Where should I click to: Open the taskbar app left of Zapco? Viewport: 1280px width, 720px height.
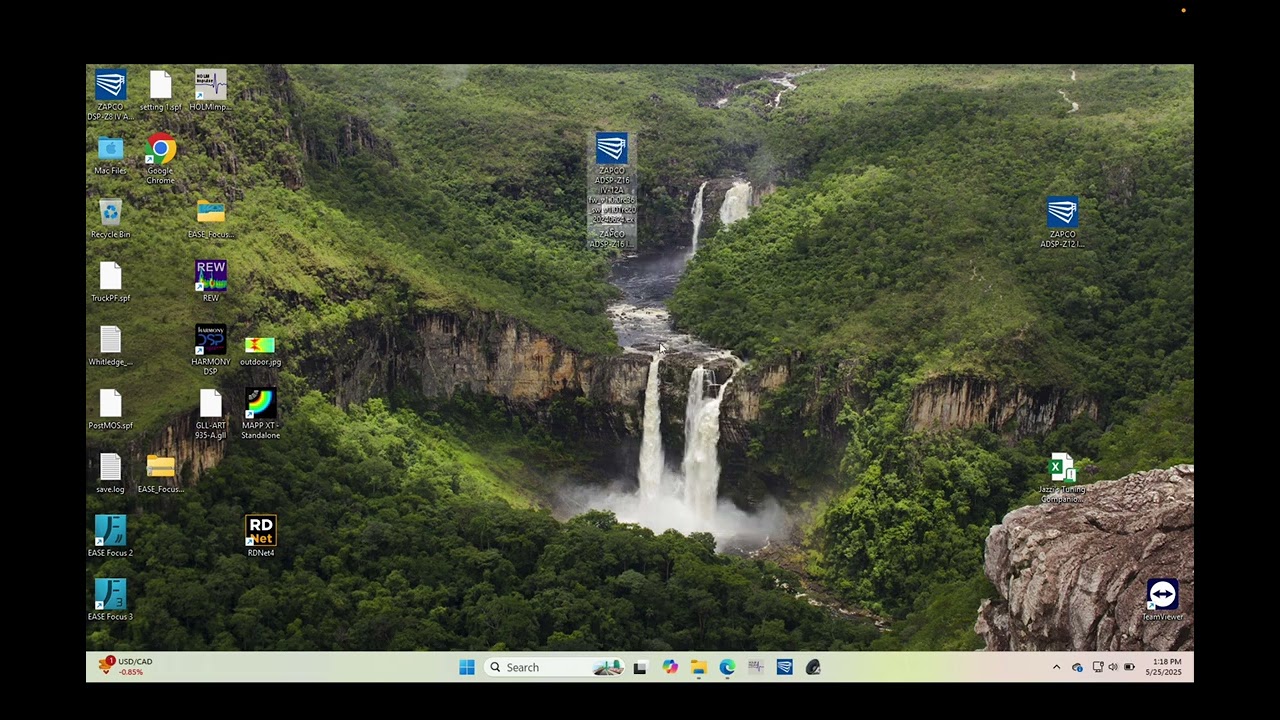coord(756,667)
